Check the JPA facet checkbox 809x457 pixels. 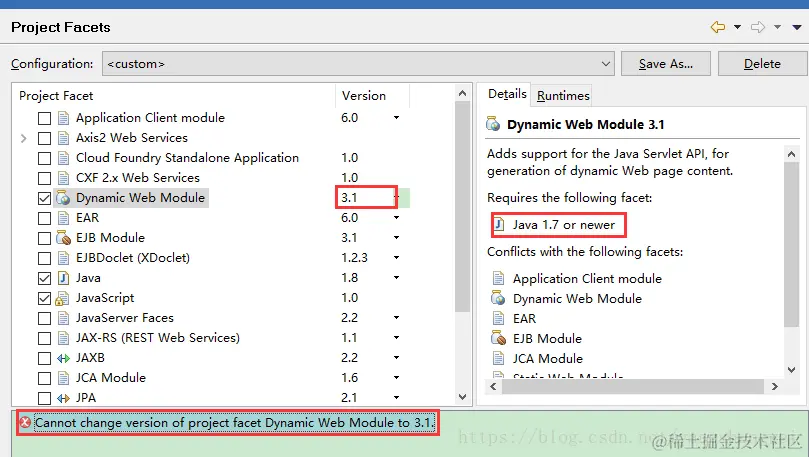point(44,398)
